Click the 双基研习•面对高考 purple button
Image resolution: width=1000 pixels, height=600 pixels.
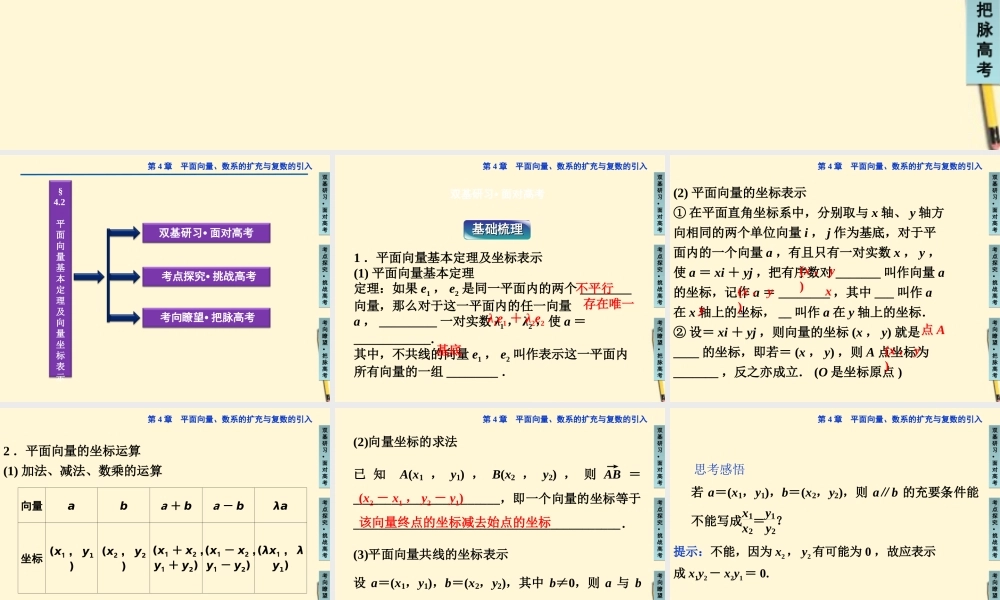click(x=206, y=233)
